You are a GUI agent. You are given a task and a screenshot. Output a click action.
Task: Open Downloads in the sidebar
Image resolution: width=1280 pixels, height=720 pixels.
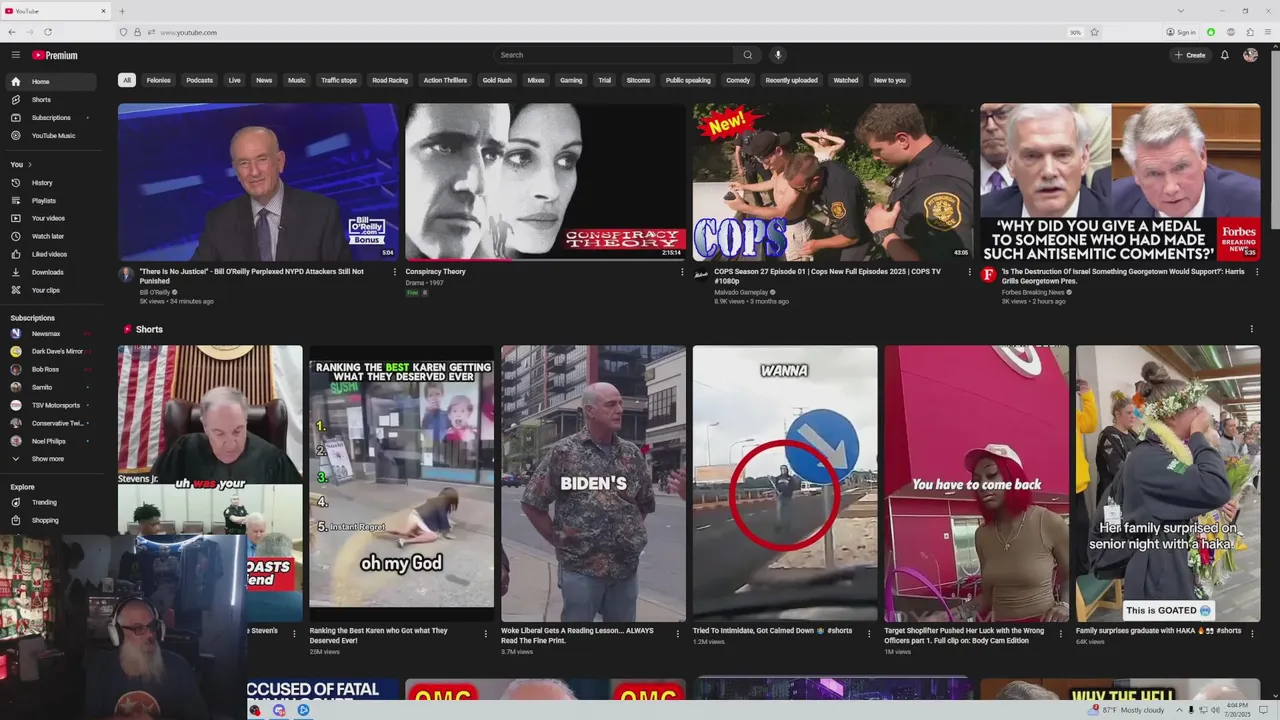coord(51,272)
